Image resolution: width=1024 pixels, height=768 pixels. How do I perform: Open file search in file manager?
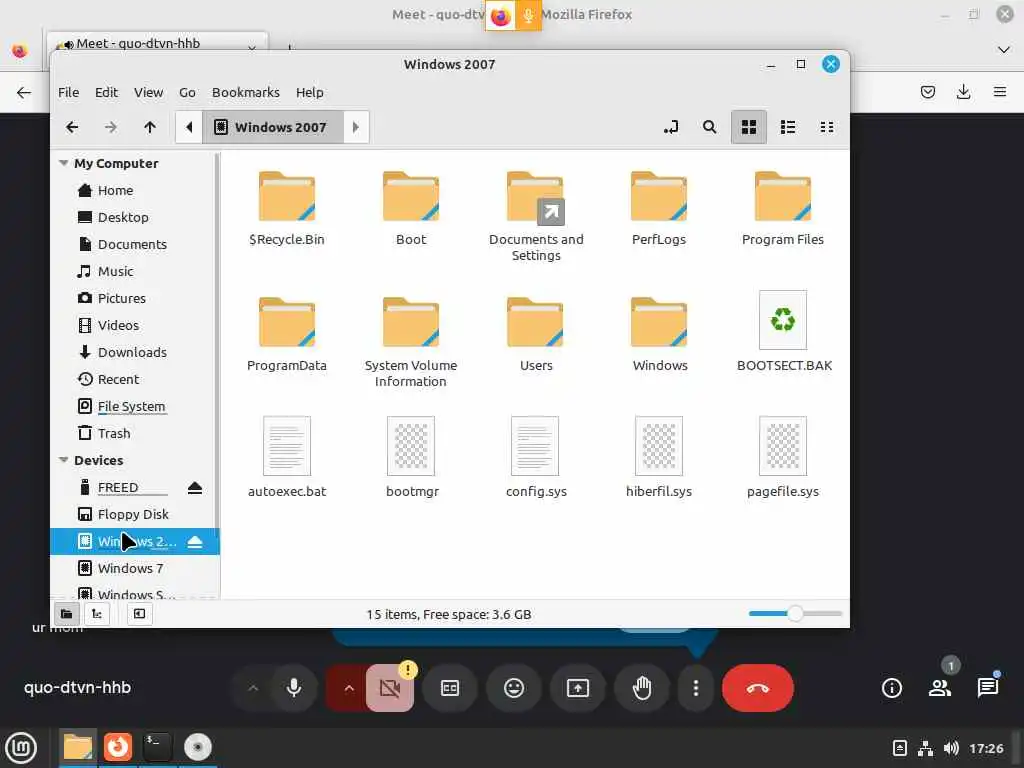[x=709, y=127]
